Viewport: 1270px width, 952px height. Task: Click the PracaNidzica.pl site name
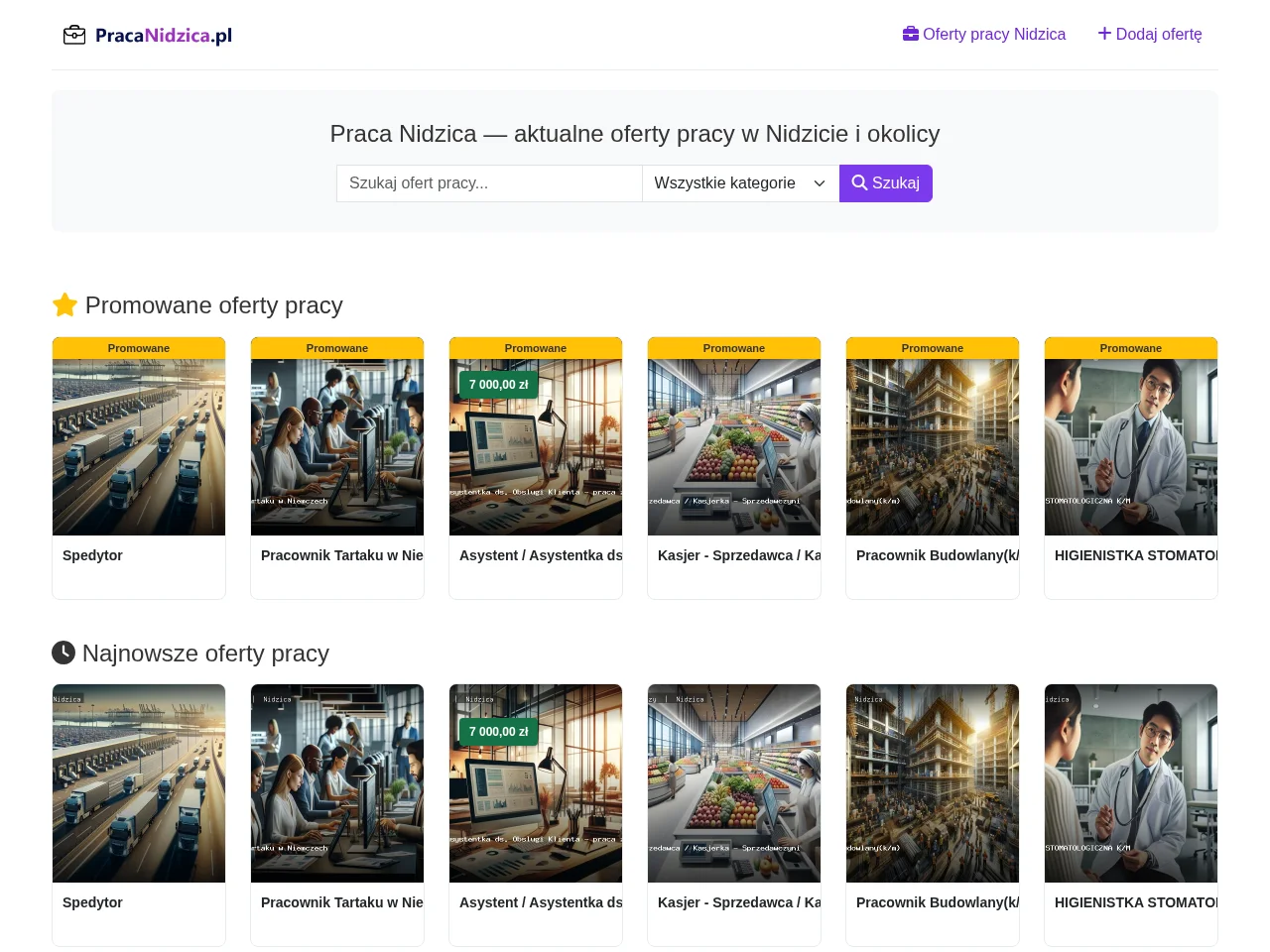[164, 36]
